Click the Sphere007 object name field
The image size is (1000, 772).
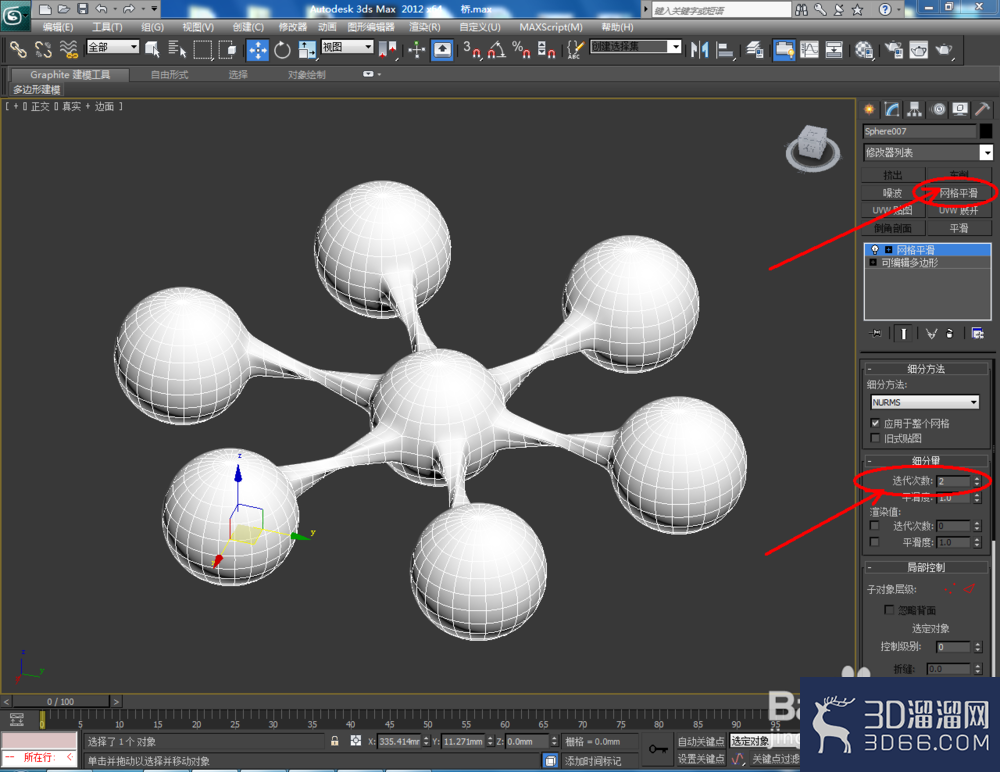click(x=920, y=131)
